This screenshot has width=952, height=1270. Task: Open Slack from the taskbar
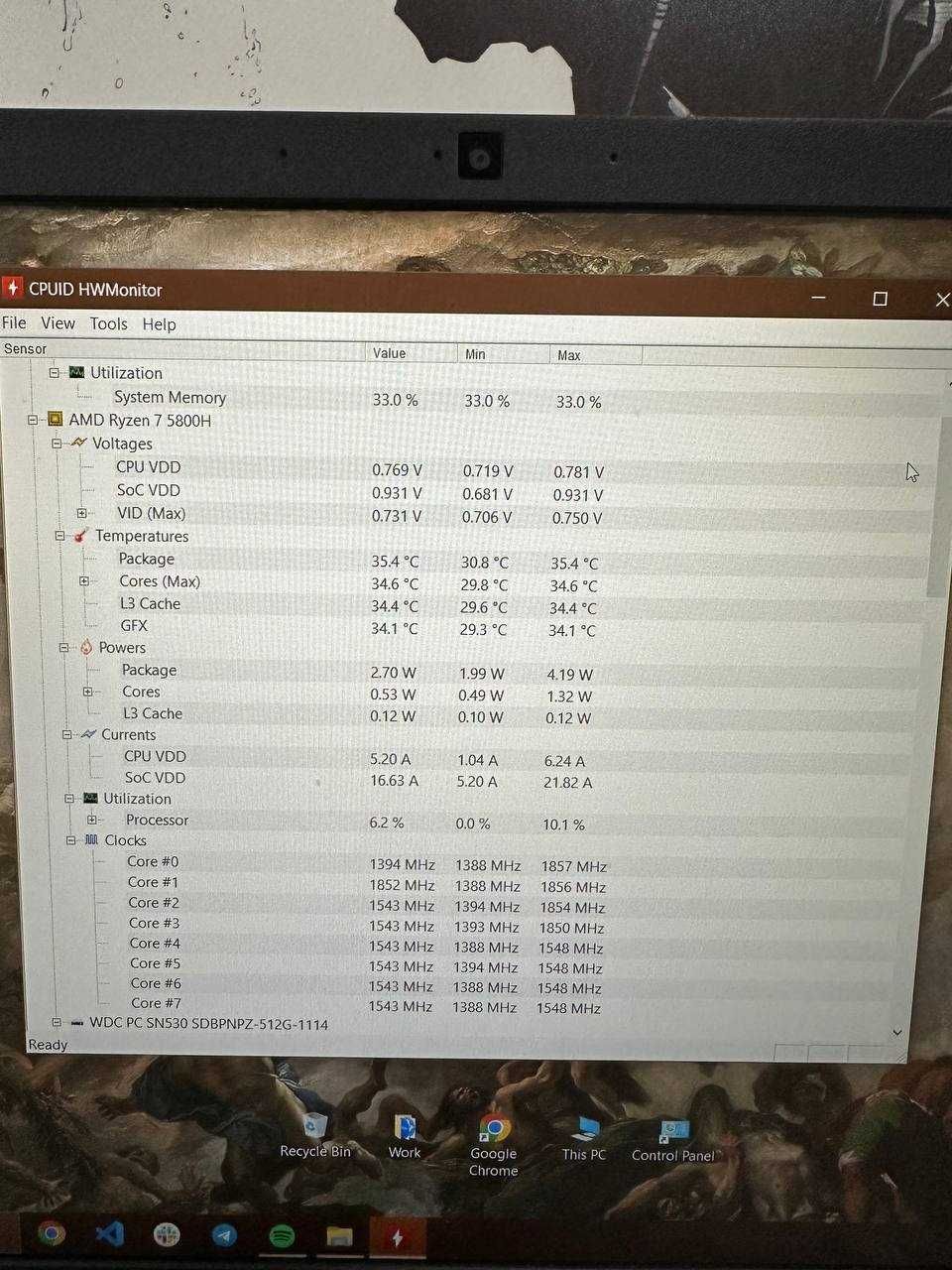(x=167, y=1235)
